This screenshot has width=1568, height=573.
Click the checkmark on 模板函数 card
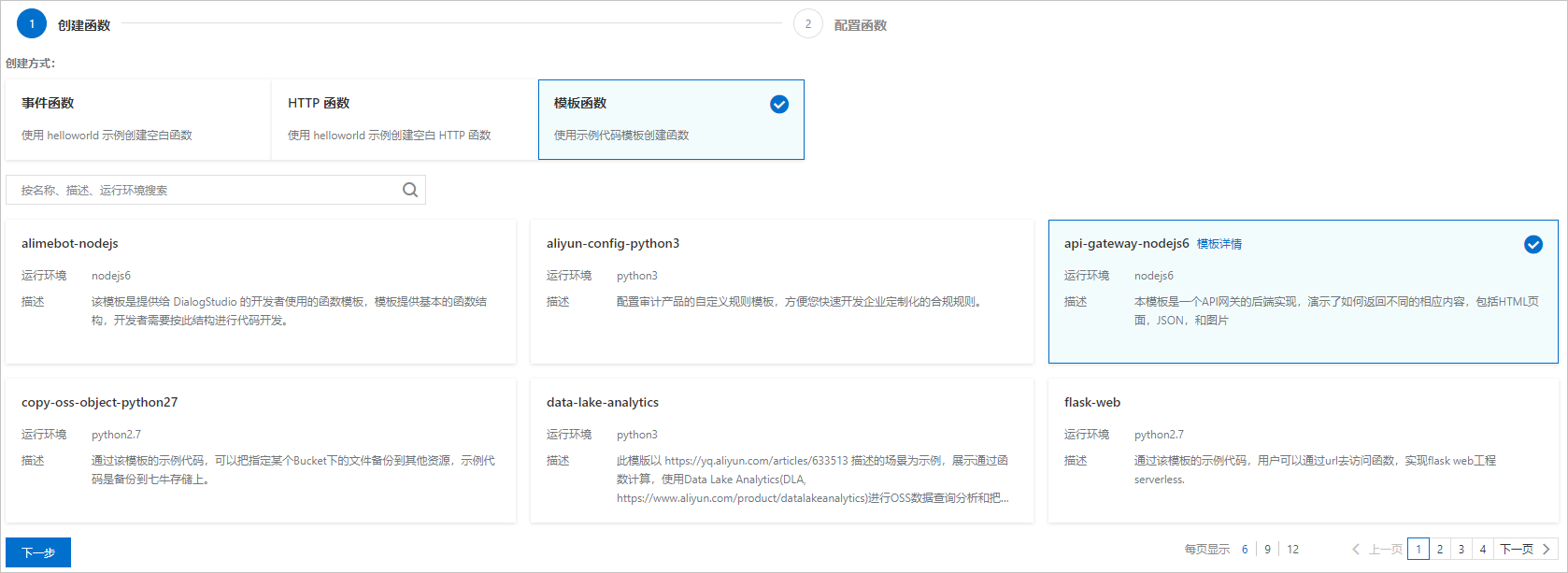[x=779, y=105]
